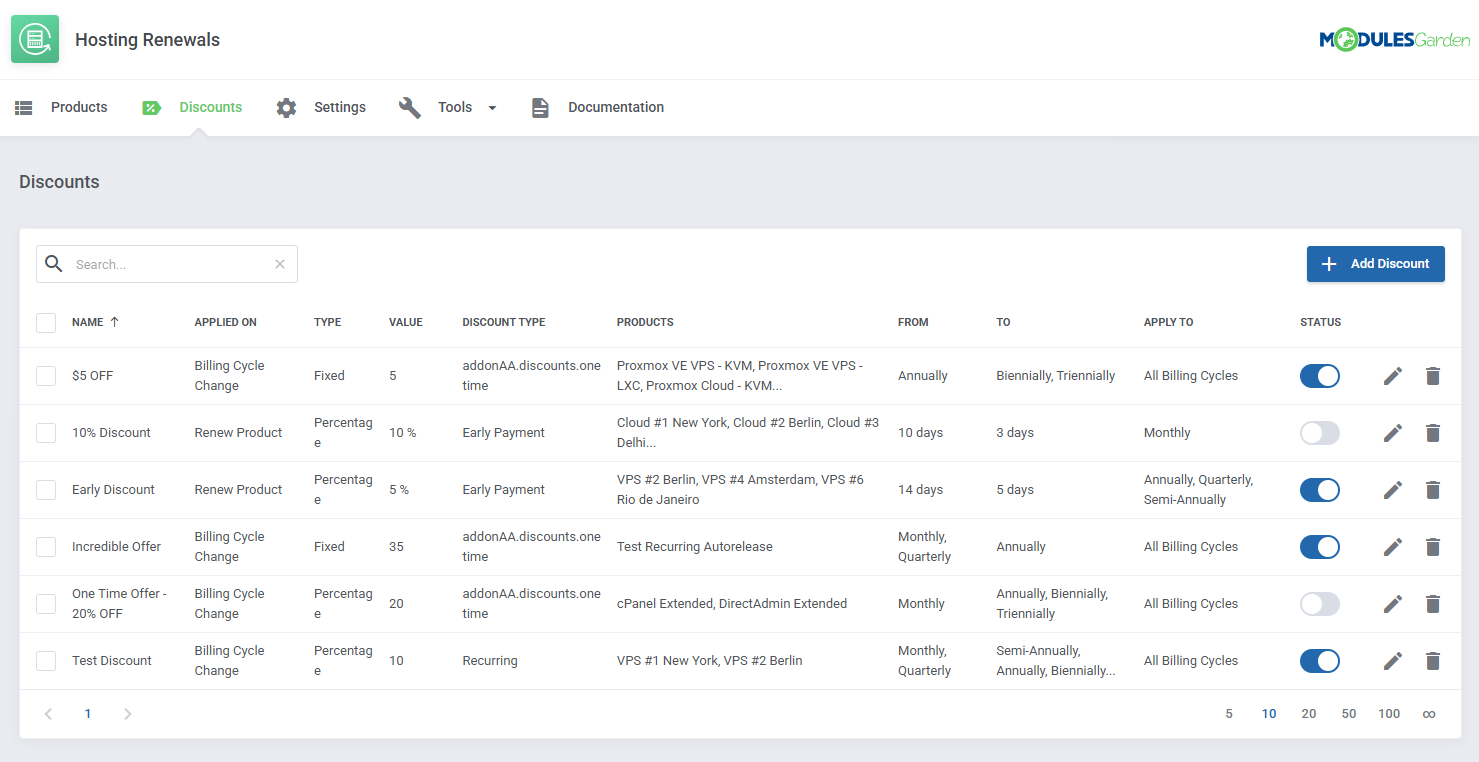
Task: Select all discounts via header checkbox
Action: click(45, 322)
